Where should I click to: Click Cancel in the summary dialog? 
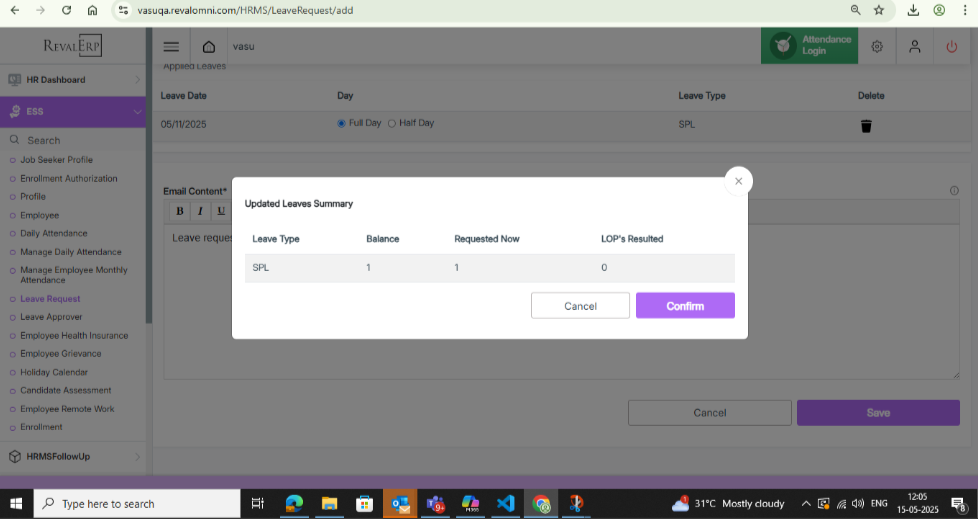pyautogui.click(x=580, y=306)
